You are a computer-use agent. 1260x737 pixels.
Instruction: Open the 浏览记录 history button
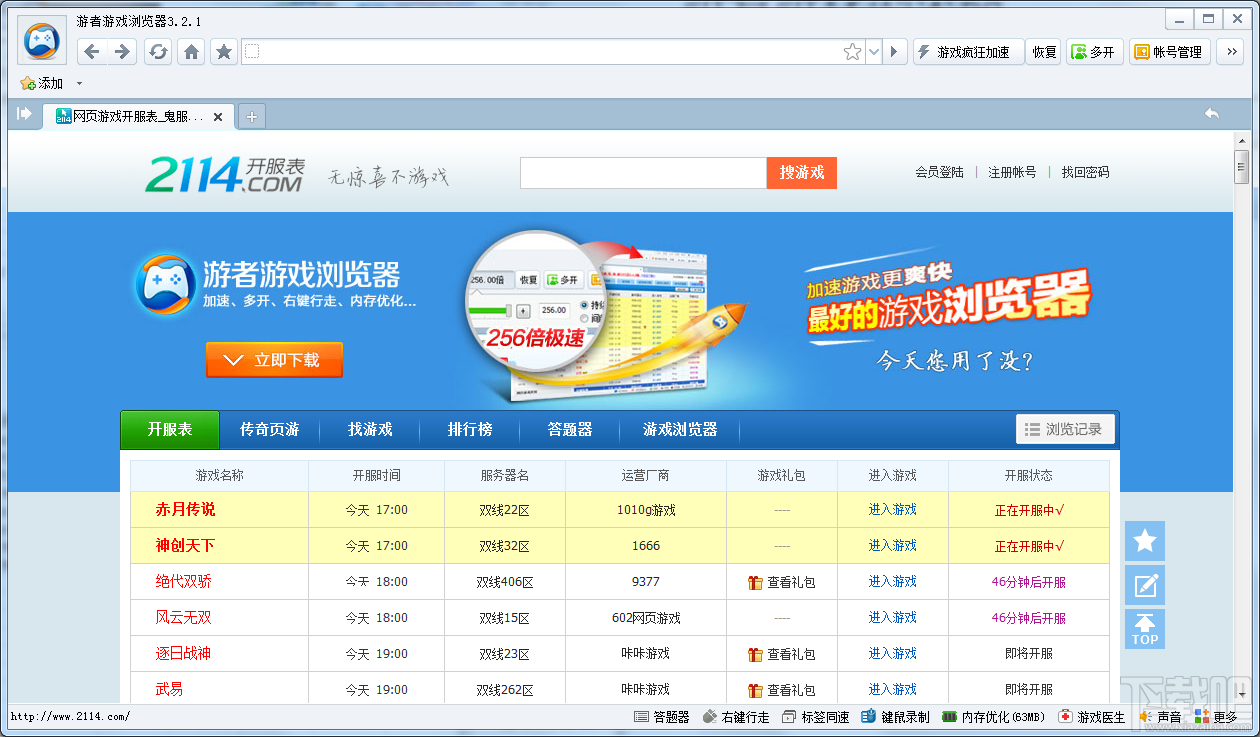click(x=1065, y=429)
